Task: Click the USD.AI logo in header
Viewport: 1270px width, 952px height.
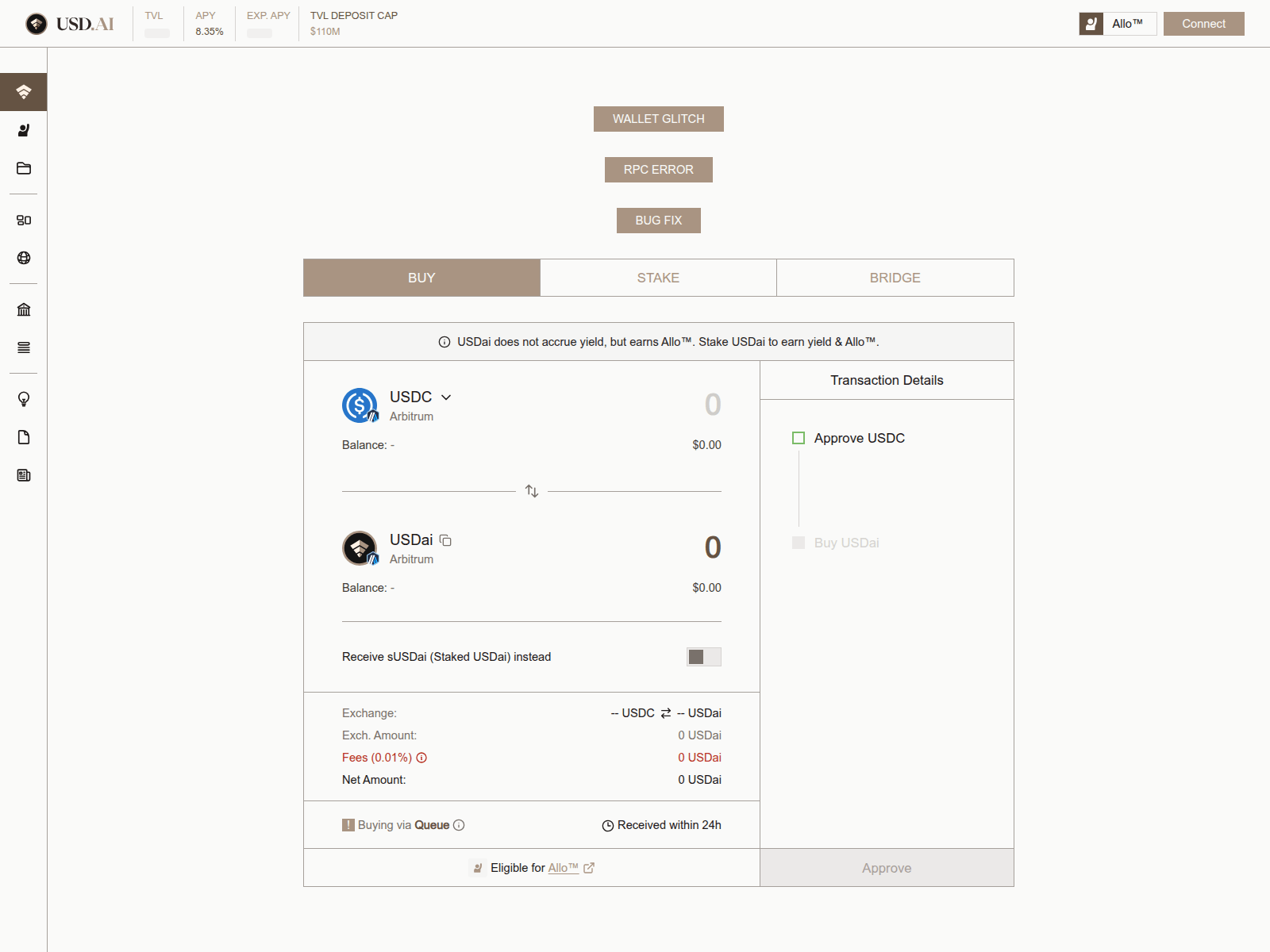Action: [x=70, y=24]
